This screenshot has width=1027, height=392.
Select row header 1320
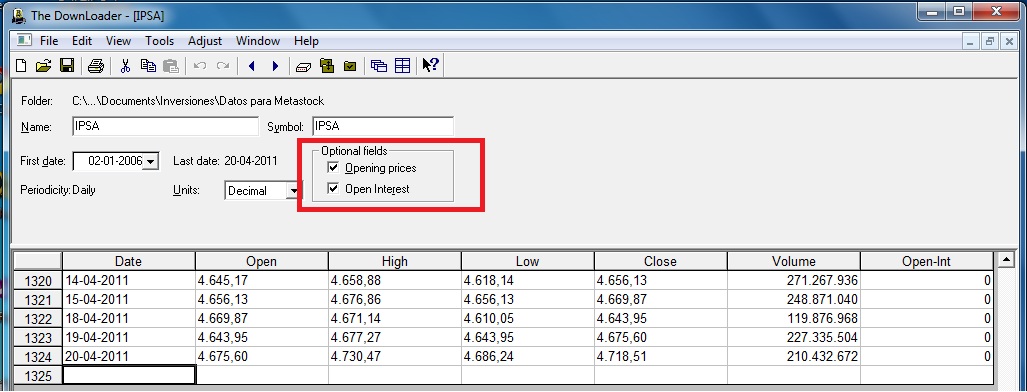[38, 281]
